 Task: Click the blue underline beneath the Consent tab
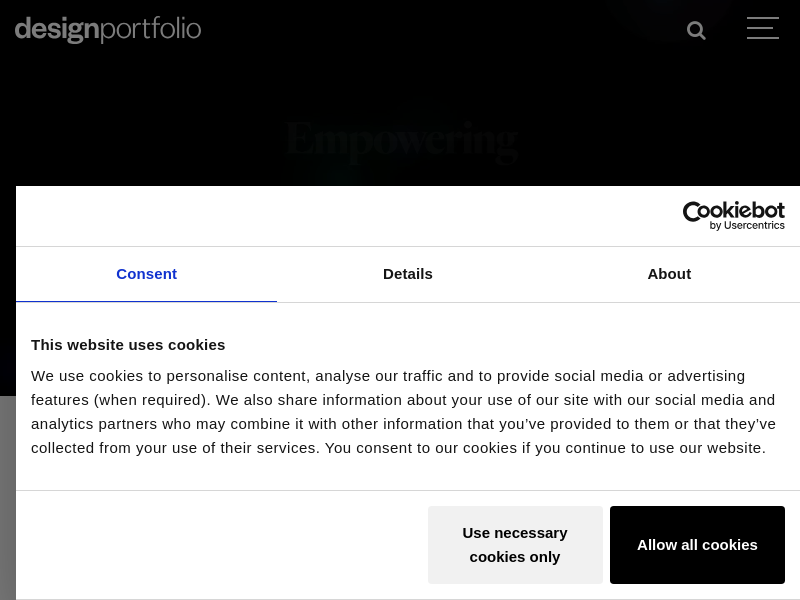[146, 301]
